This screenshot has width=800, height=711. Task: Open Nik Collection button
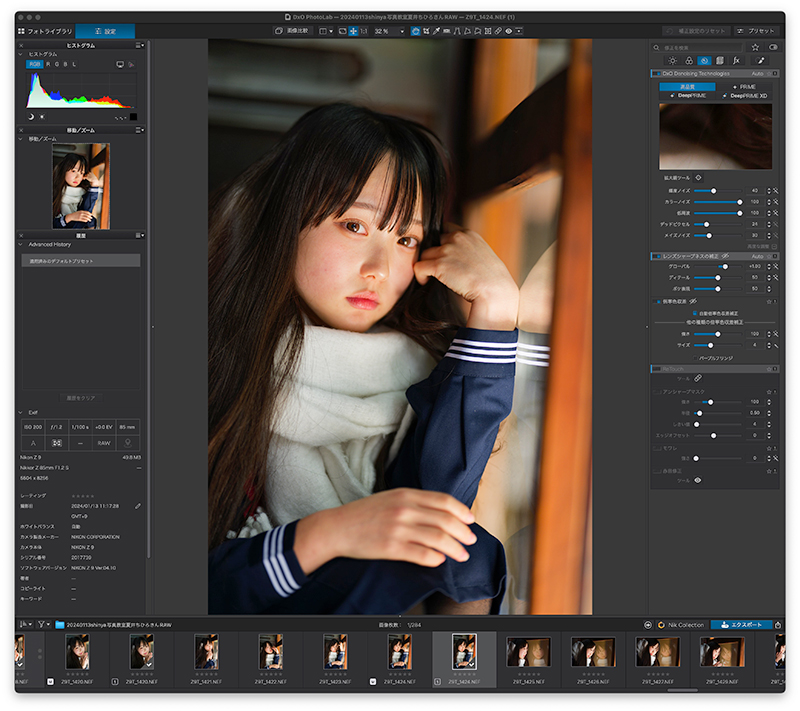click(x=680, y=625)
